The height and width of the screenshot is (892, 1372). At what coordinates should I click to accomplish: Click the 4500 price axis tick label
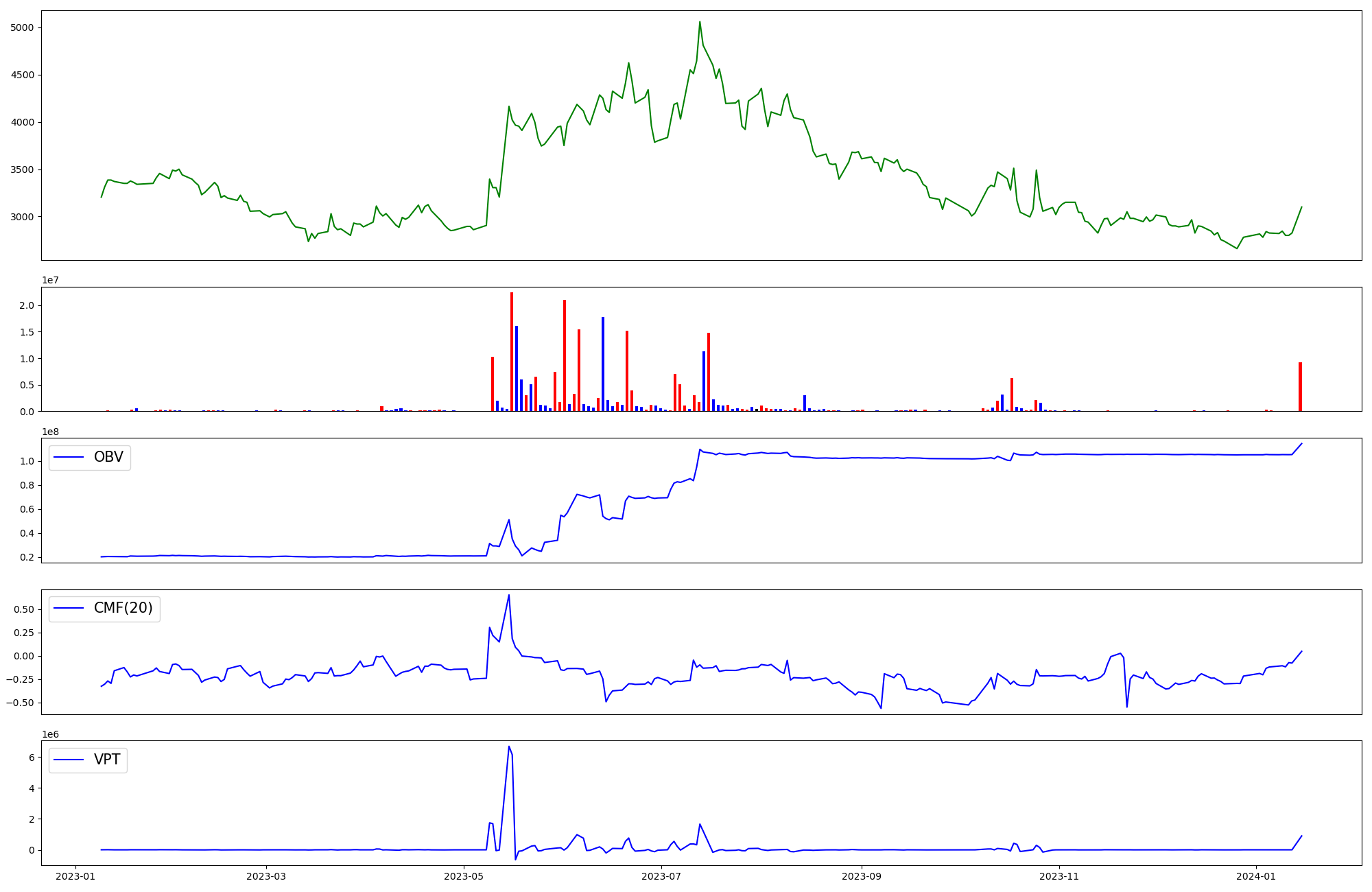click(x=22, y=75)
